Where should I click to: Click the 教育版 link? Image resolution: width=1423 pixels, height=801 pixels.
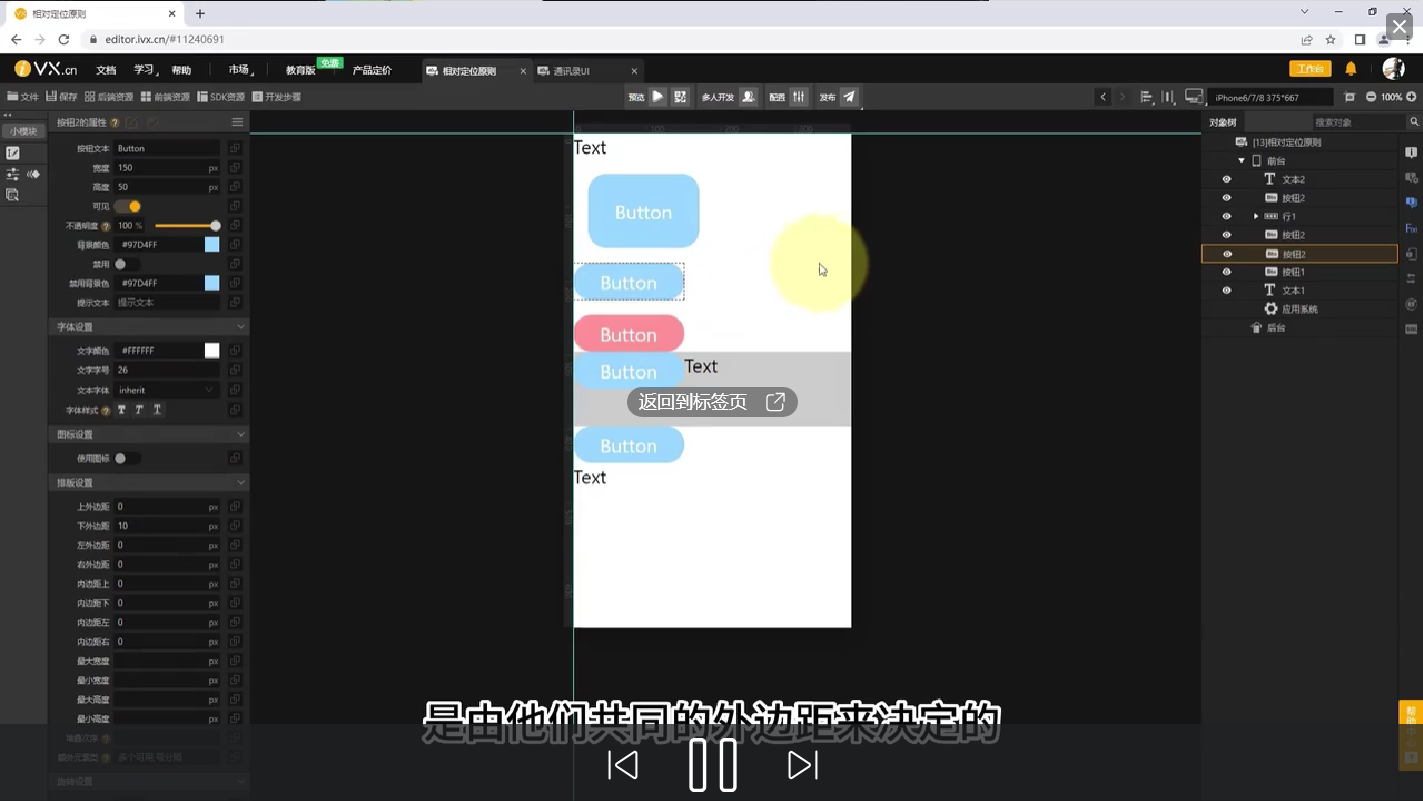(301, 70)
